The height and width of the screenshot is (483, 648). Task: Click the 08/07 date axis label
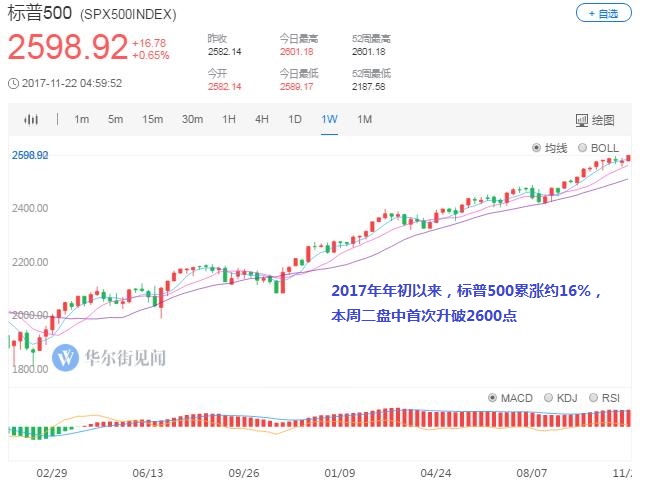531,473
